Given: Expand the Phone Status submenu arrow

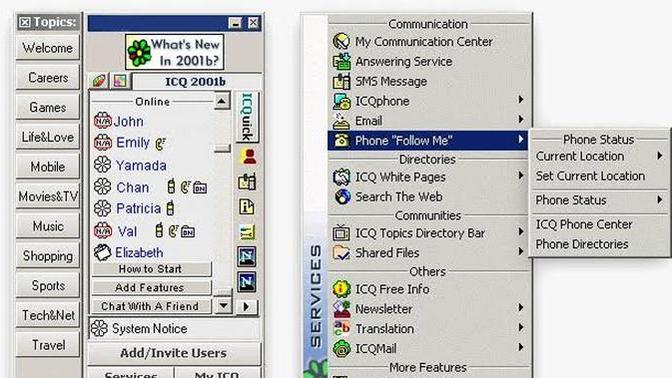Looking at the screenshot, I should (x=660, y=199).
